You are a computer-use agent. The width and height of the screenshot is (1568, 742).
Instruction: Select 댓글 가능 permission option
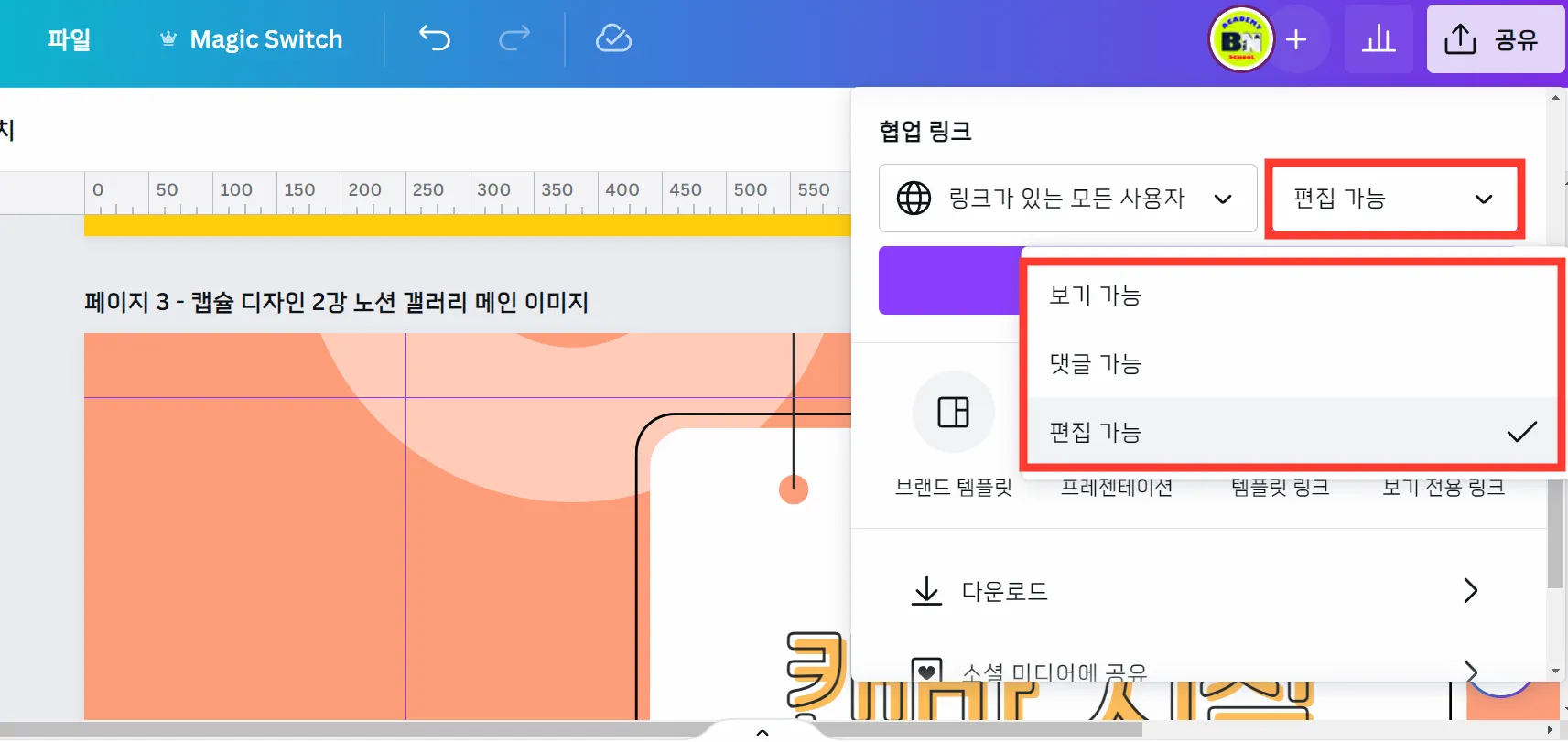pos(1292,364)
